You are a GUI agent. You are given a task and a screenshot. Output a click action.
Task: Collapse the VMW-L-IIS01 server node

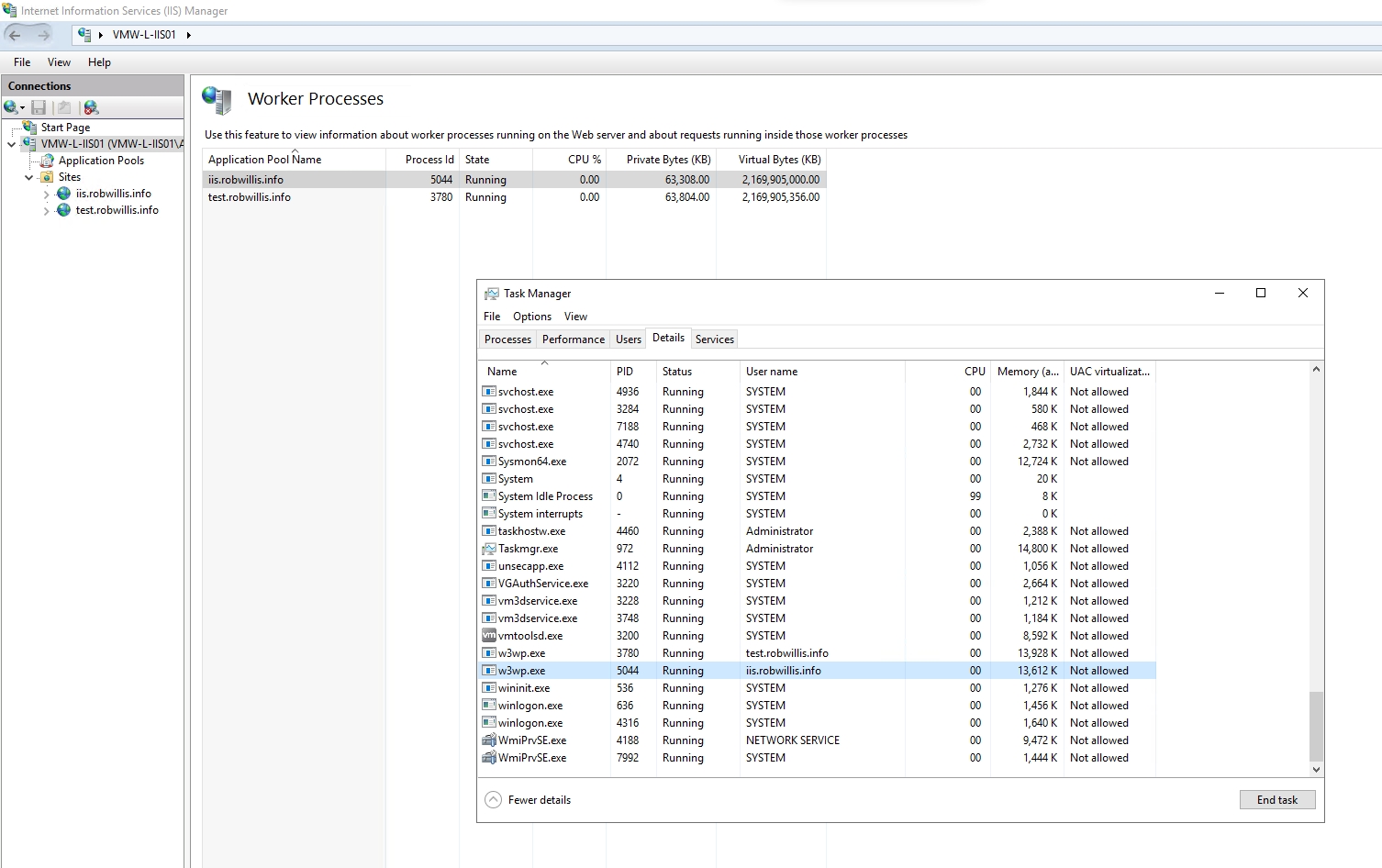tap(12, 144)
